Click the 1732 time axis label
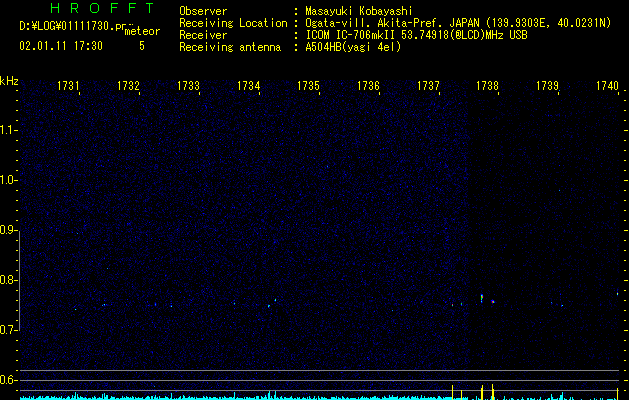629x400 pixels. (128, 85)
